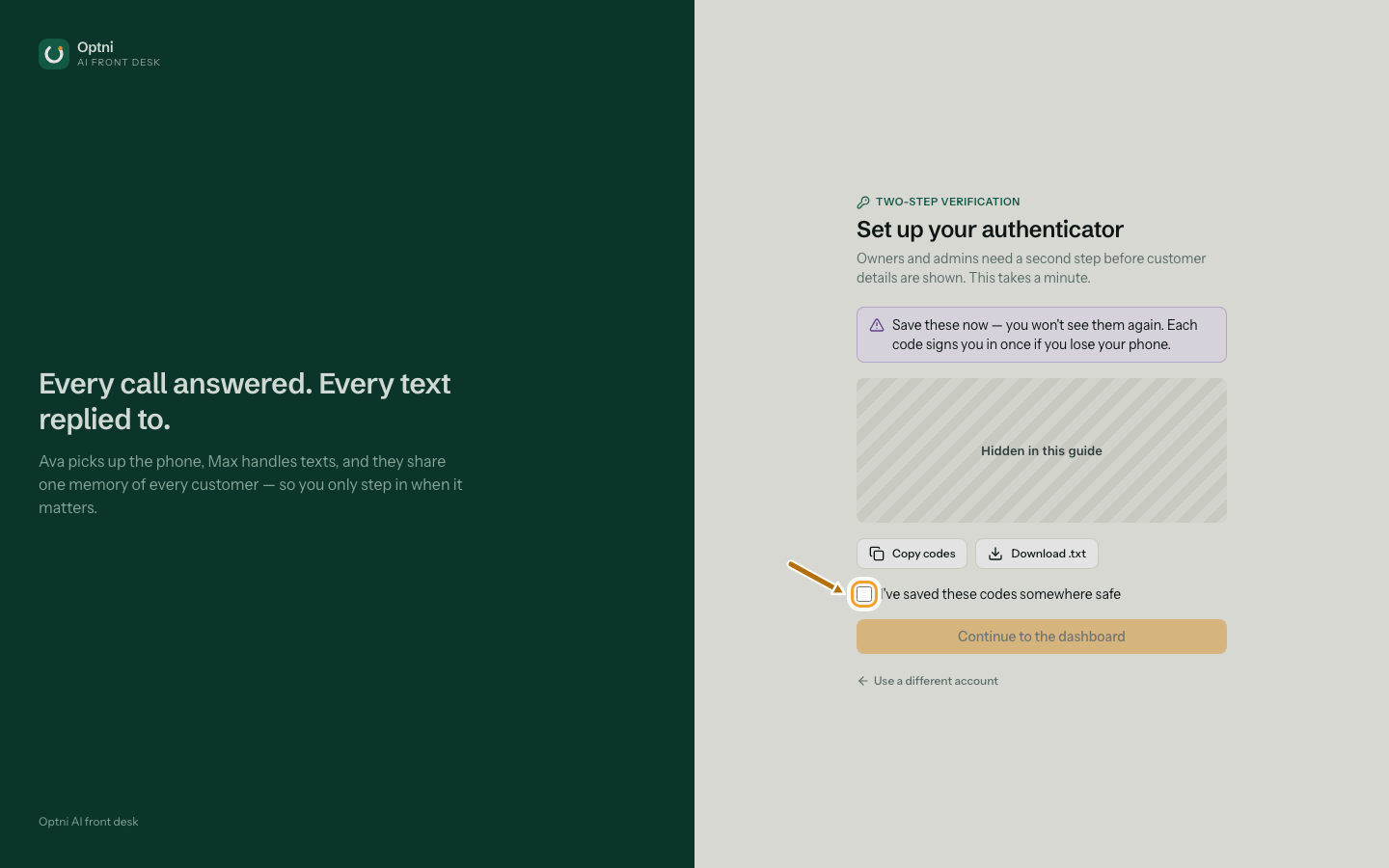Screen dimensions: 1389x868
Task: Click the "Set up your authenticator" heading
Action: coord(990,230)
